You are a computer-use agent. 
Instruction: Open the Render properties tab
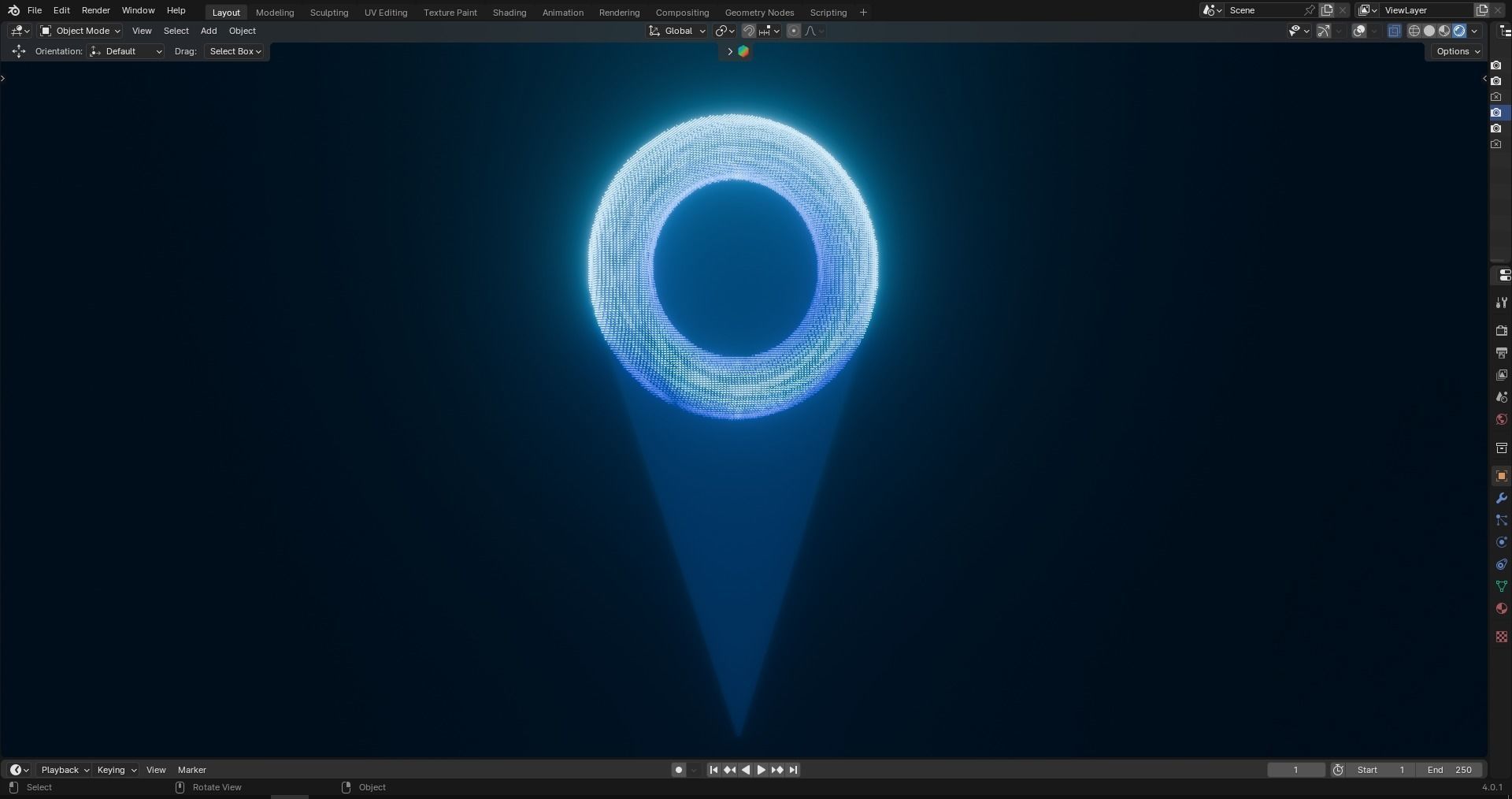1502,331
